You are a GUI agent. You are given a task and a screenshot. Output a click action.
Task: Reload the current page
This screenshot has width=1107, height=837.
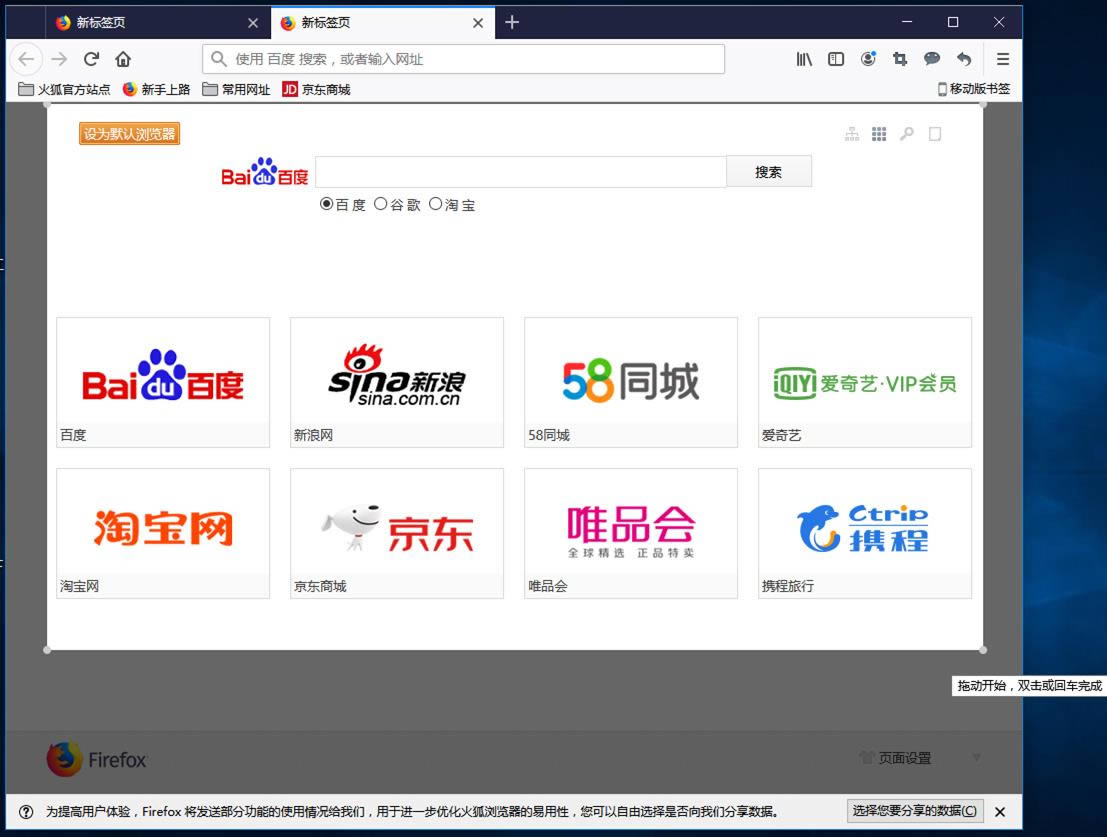(91, 59)
